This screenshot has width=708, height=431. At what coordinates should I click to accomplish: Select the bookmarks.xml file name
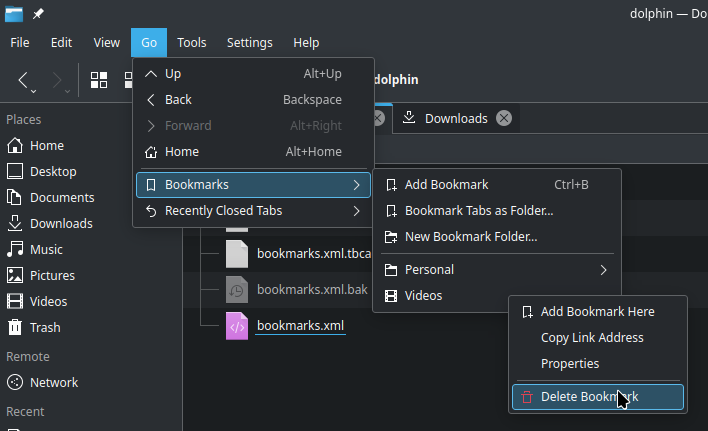click(x=301, y=325)
